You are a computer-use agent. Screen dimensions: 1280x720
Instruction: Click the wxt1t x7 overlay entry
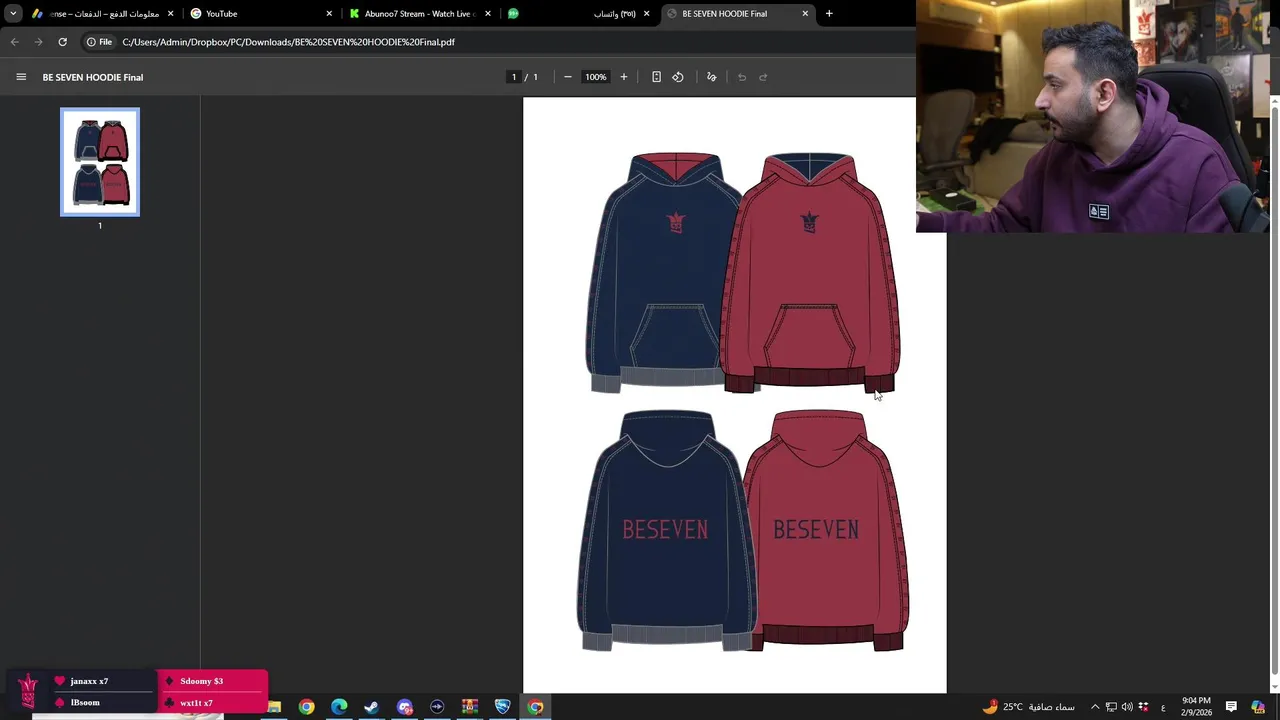pos(196,703)
